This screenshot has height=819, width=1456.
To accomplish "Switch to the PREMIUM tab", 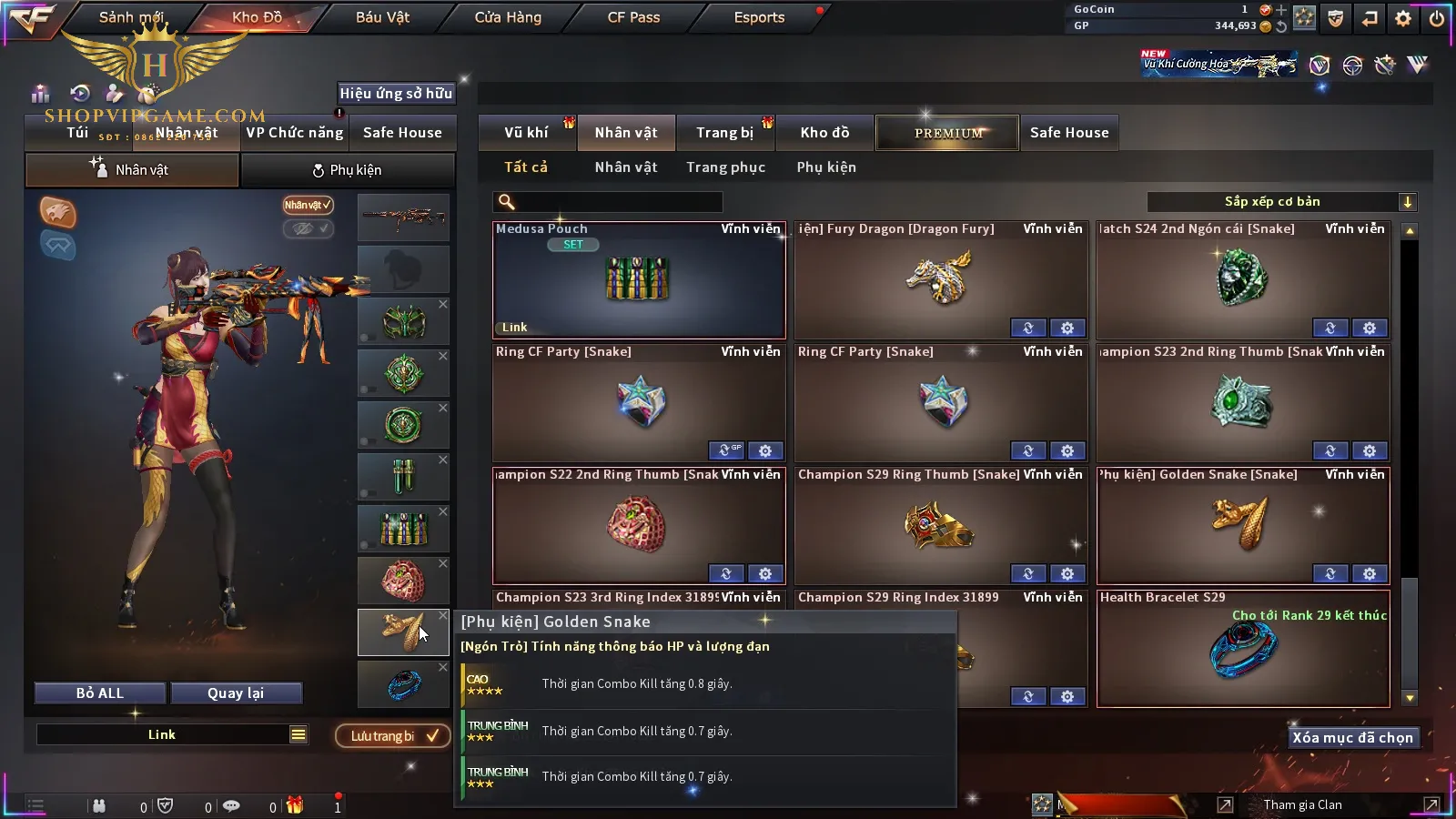I will tap(947, 133).
